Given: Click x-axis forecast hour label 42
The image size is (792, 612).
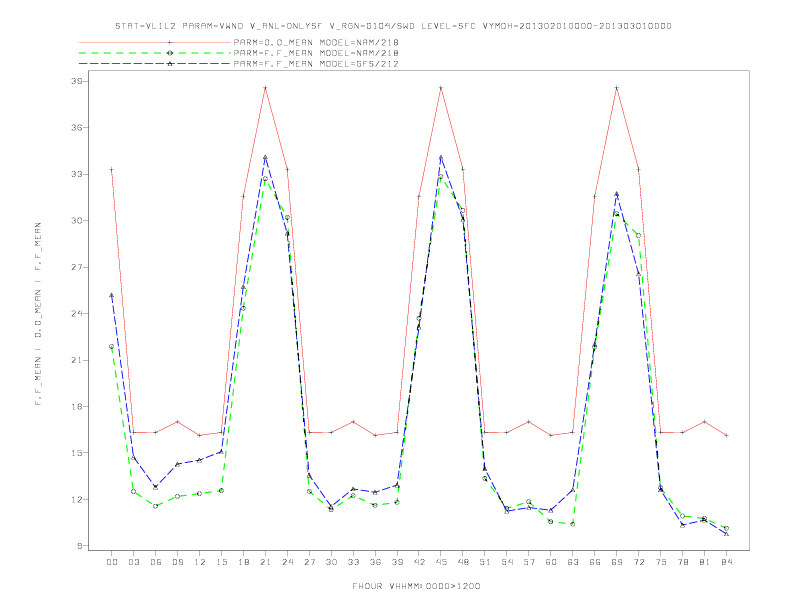Looking at the screenshot, I should pyautogui.click(x=419, y=562).
